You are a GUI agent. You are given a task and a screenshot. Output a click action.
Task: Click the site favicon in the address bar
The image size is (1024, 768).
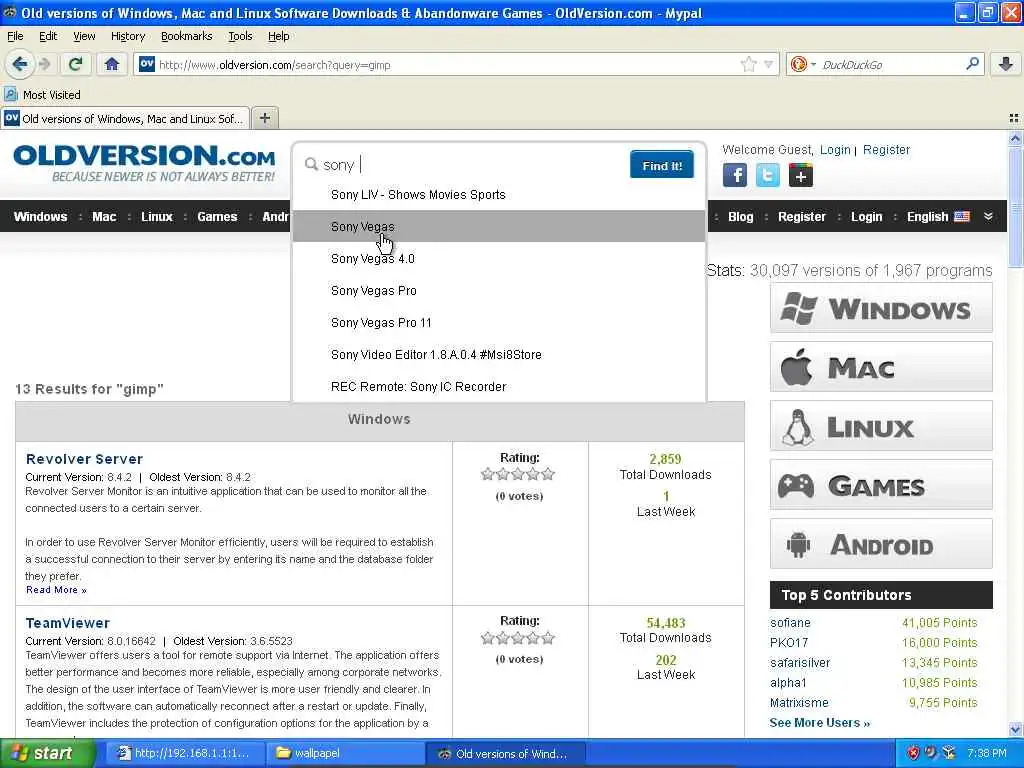click(x=147, y=64)
